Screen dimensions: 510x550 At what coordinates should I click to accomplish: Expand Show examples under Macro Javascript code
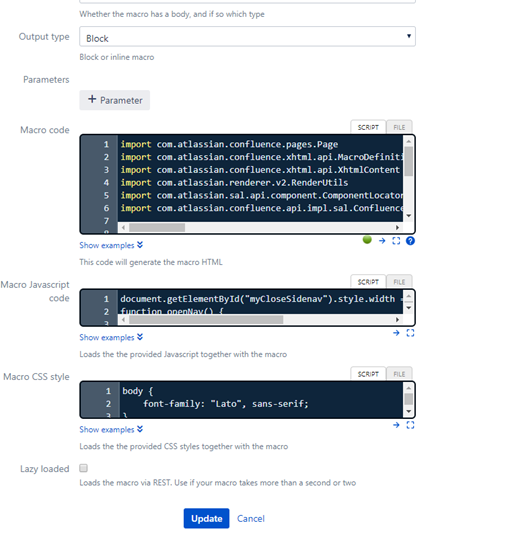click(111, 337)
